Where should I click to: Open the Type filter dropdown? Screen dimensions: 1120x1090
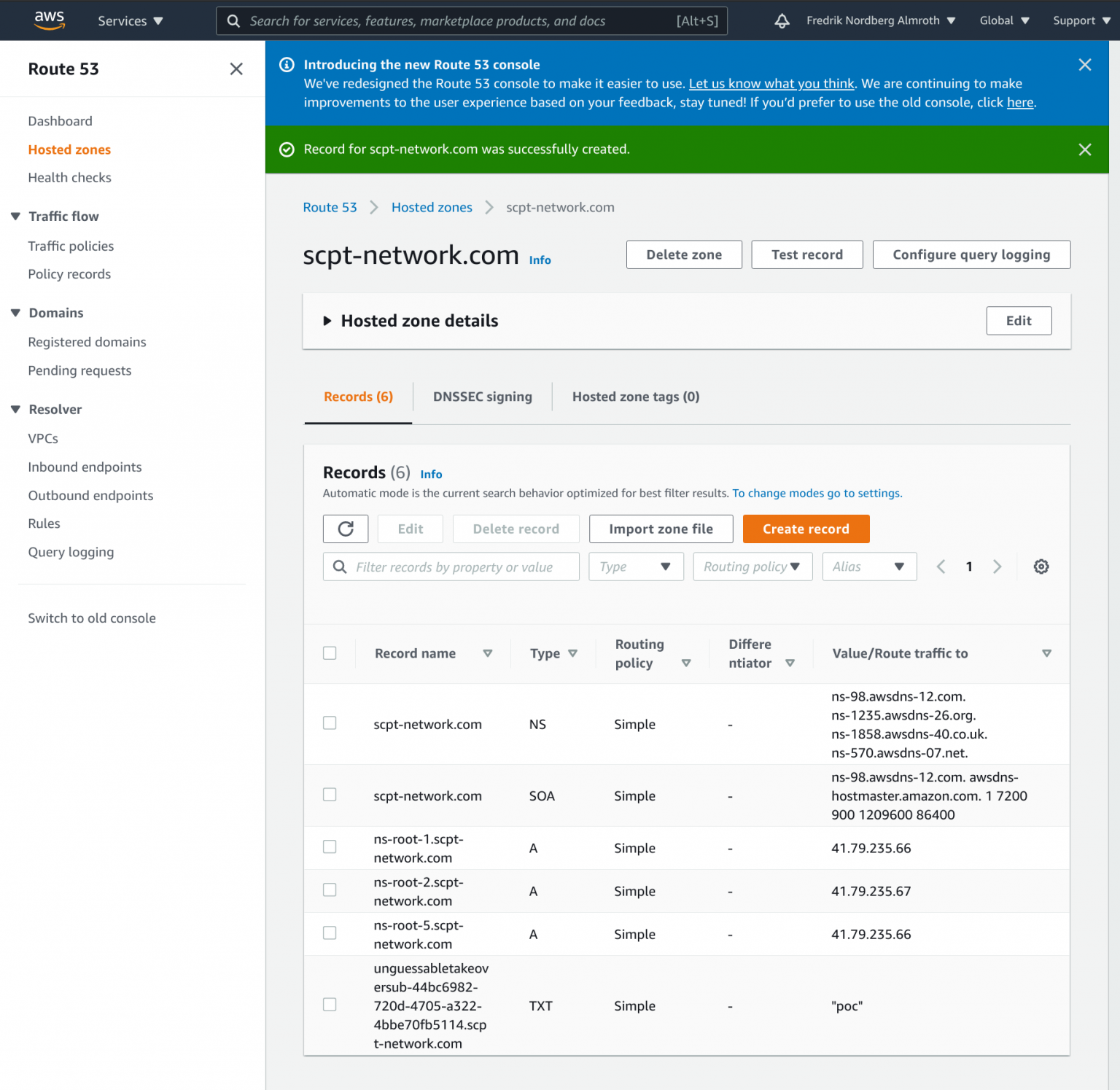(x=636, y=567)
